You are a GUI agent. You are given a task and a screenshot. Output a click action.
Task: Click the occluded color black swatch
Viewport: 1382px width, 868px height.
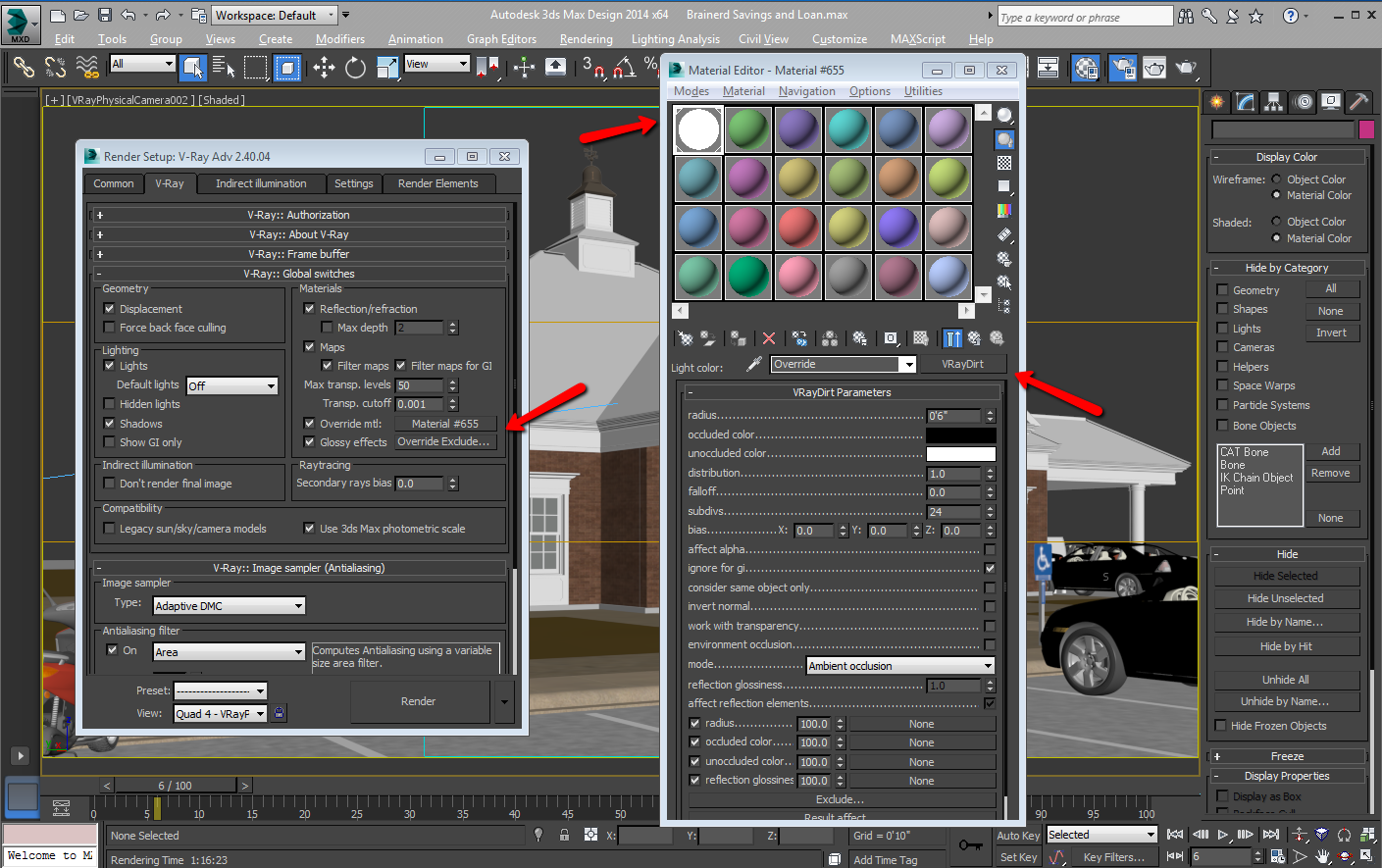pyautogui.click(x=961, y=435)
